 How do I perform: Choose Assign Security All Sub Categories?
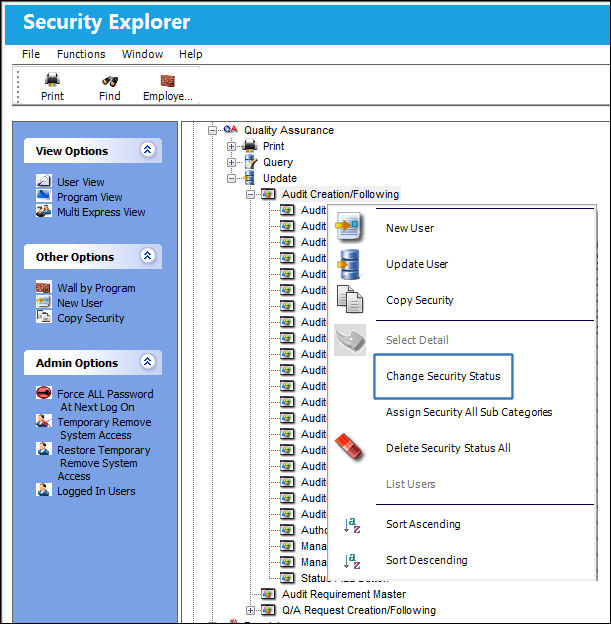coord(468,412)
